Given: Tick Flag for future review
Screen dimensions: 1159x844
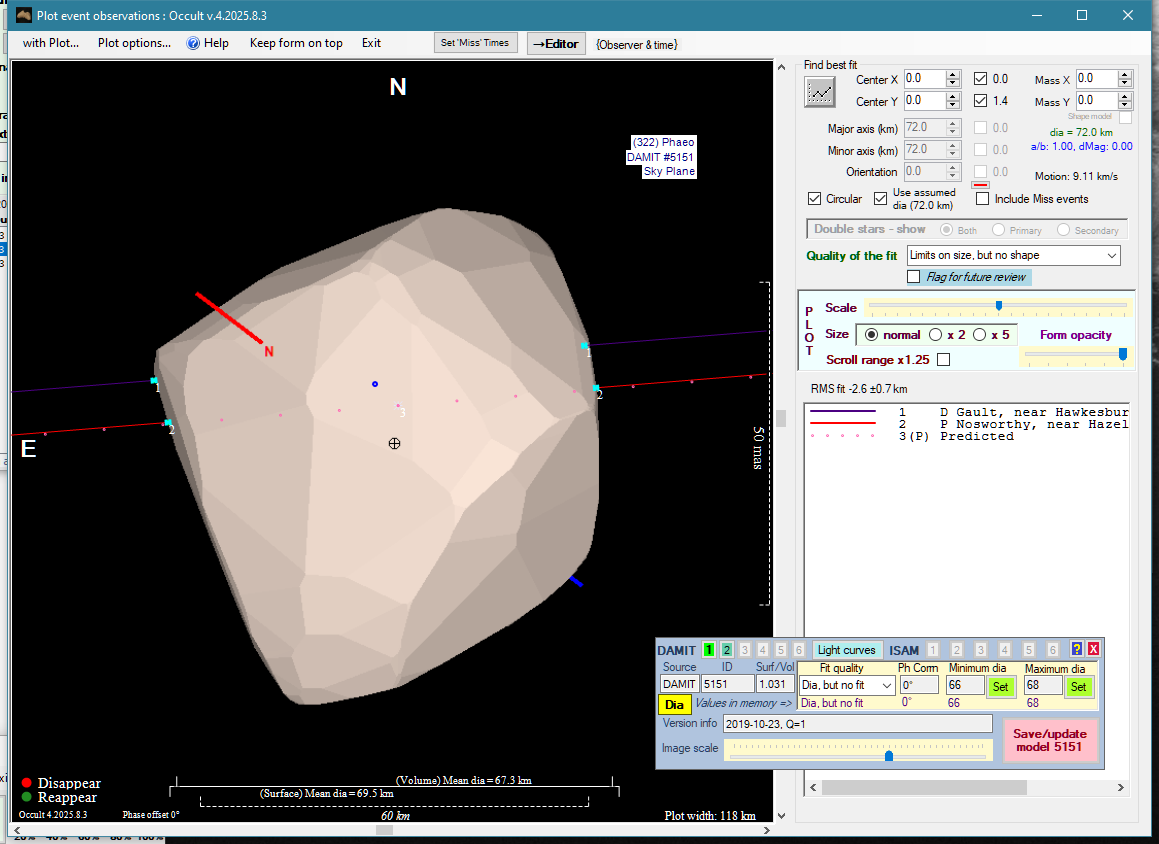Looking at the screenshot, I should [913, 277].
